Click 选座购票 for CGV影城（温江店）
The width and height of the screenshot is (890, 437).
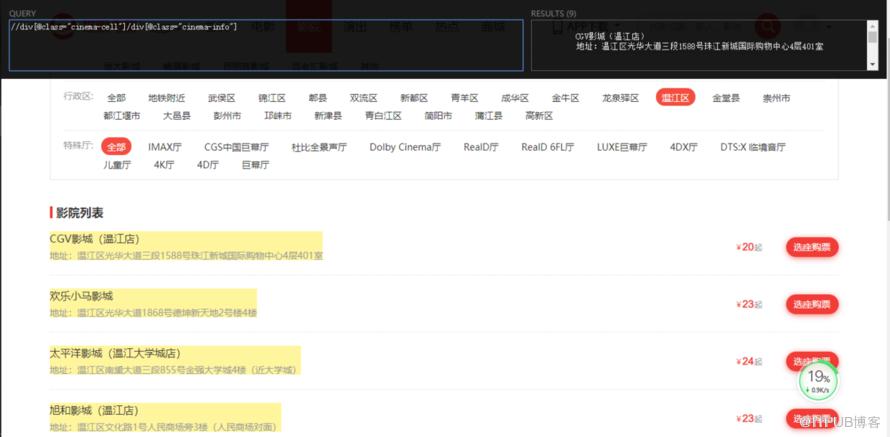click(812, 247)
